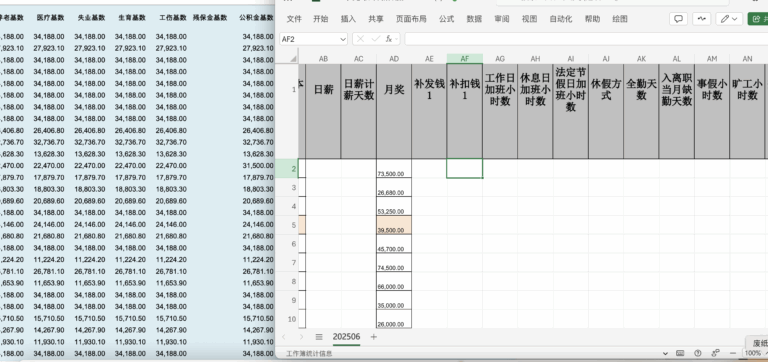
Task: Select the cell containing 66,000.00
Action: (x=394, y=281)
